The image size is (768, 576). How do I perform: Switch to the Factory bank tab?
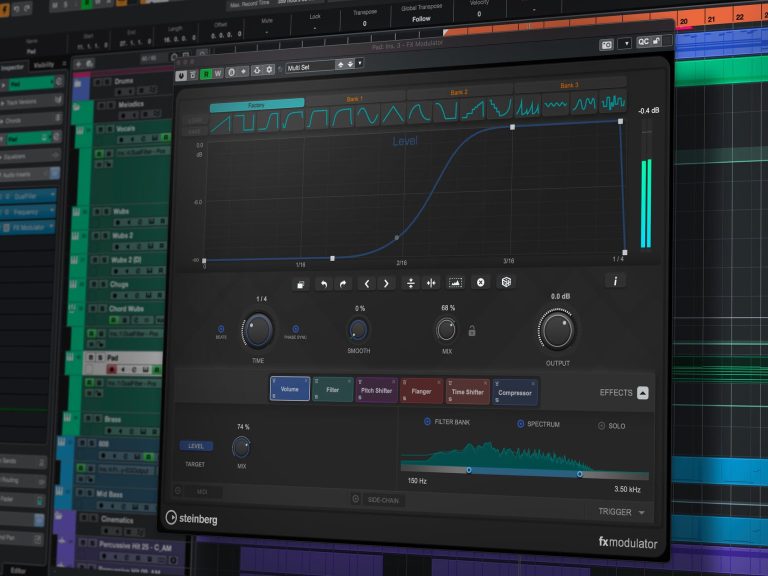[256, 103]
